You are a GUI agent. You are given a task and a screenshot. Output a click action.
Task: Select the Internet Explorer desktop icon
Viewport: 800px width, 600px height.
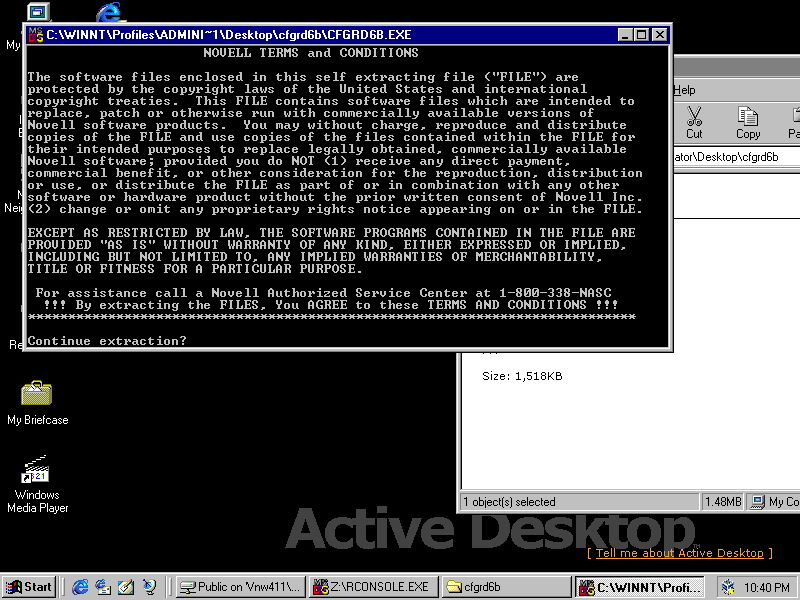tap(109, 12)
